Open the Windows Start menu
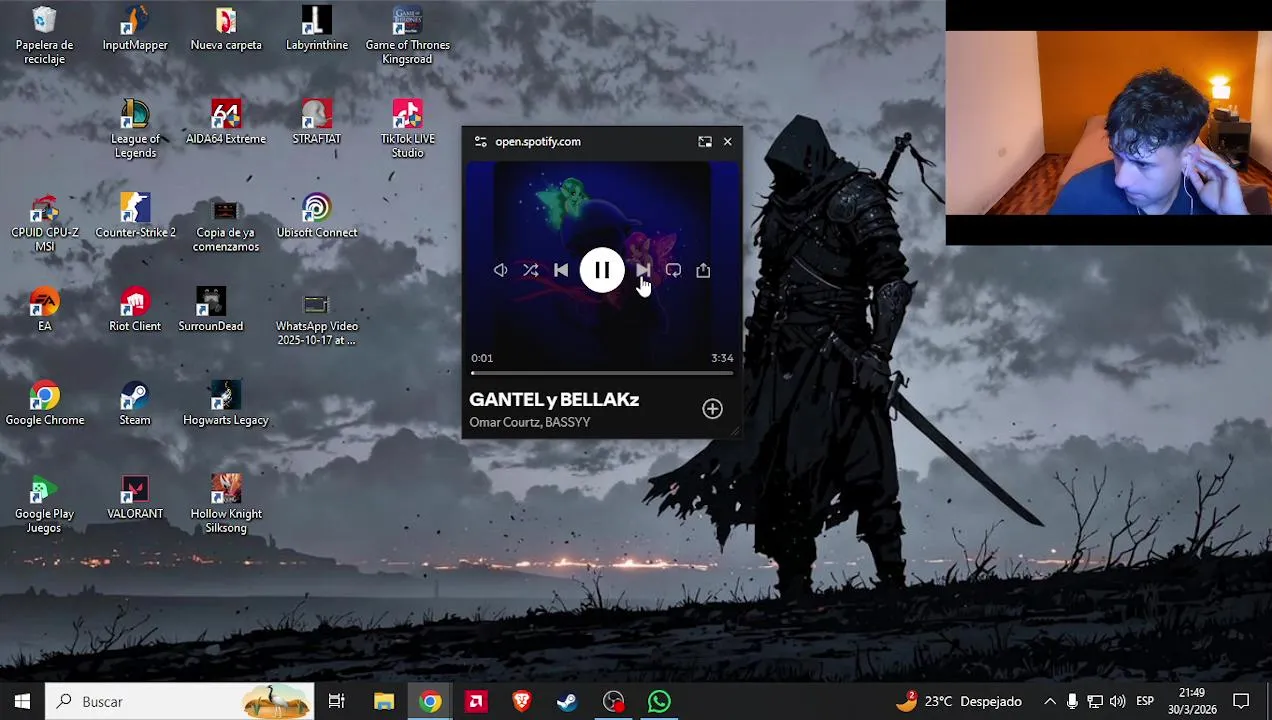1272x720 pixels. tap(22, 701)
